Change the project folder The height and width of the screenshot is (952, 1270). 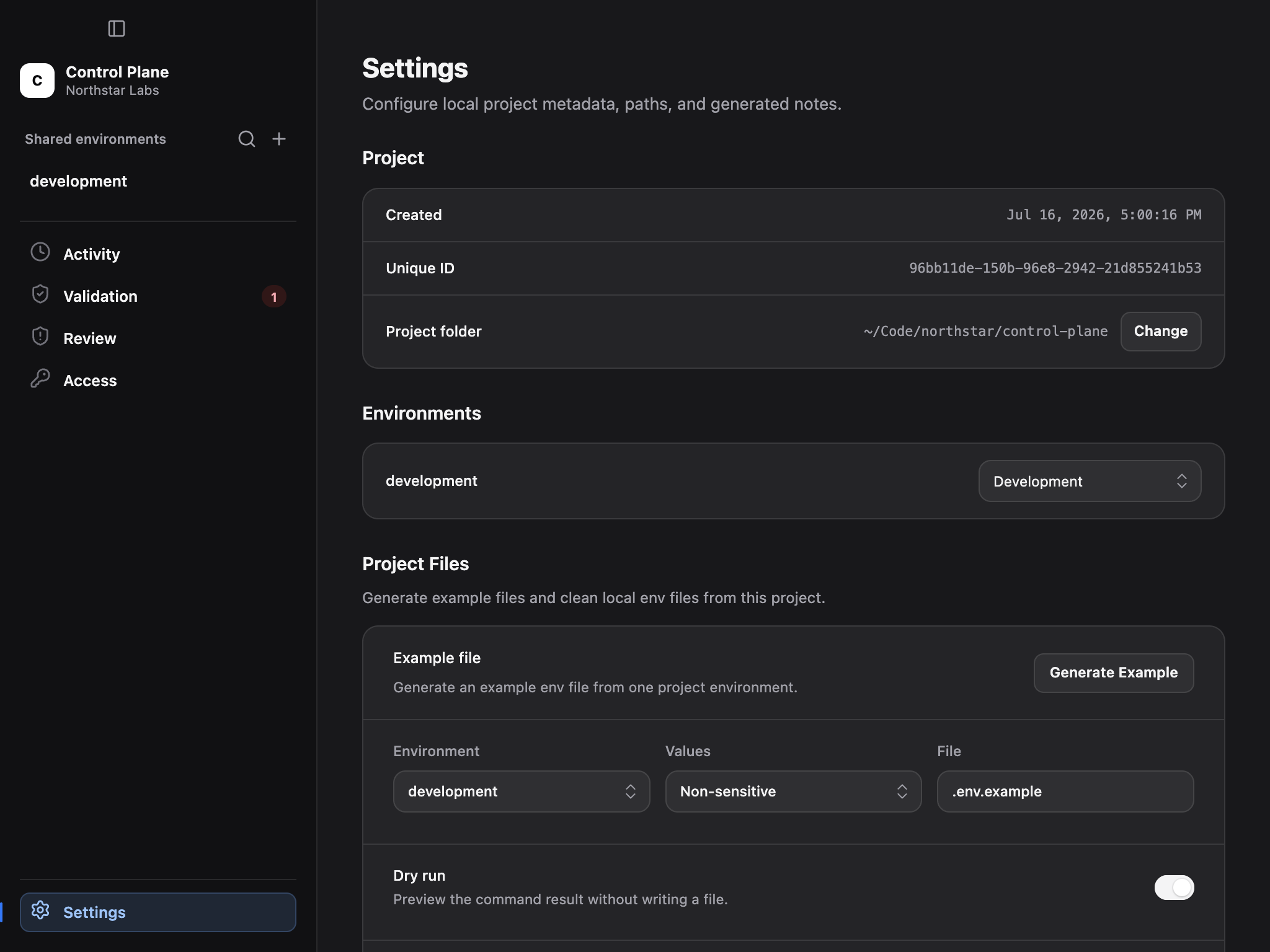pyautogui.click(x=1161, y=332)
